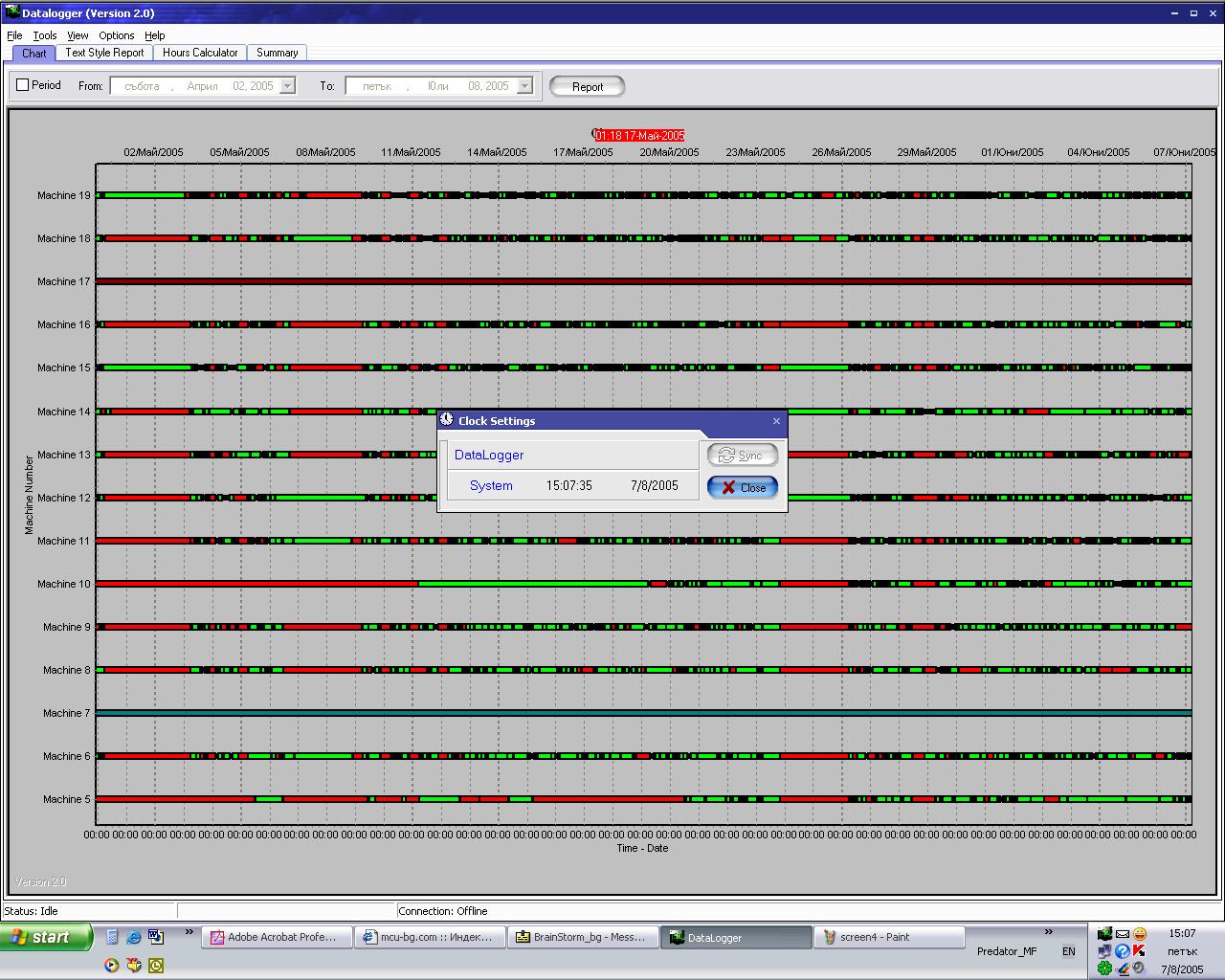The image size is (1225, 980).
Task: Open the Tools menu
Action: (x=45, y=35)
